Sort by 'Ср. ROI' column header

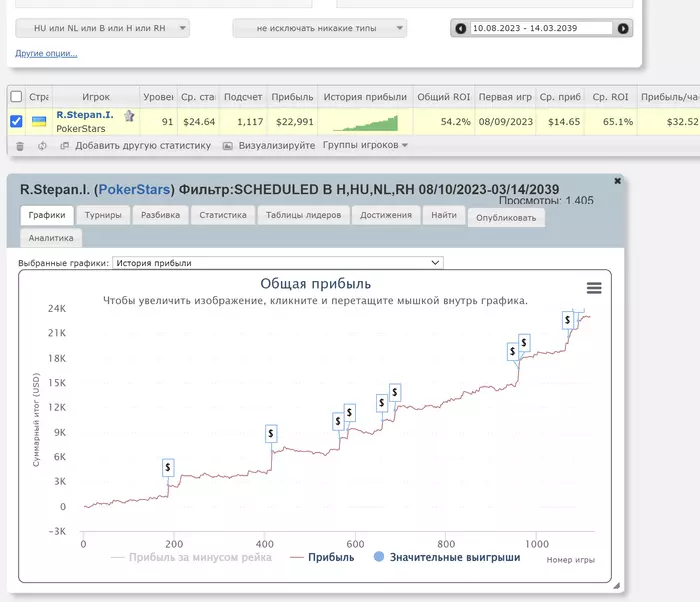pos(610,97)
